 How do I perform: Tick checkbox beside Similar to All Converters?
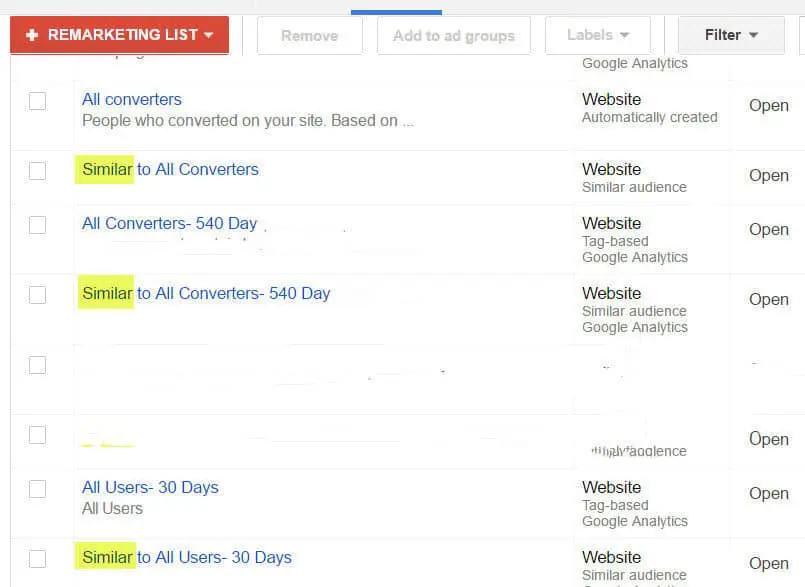click(x=37, y=171)
